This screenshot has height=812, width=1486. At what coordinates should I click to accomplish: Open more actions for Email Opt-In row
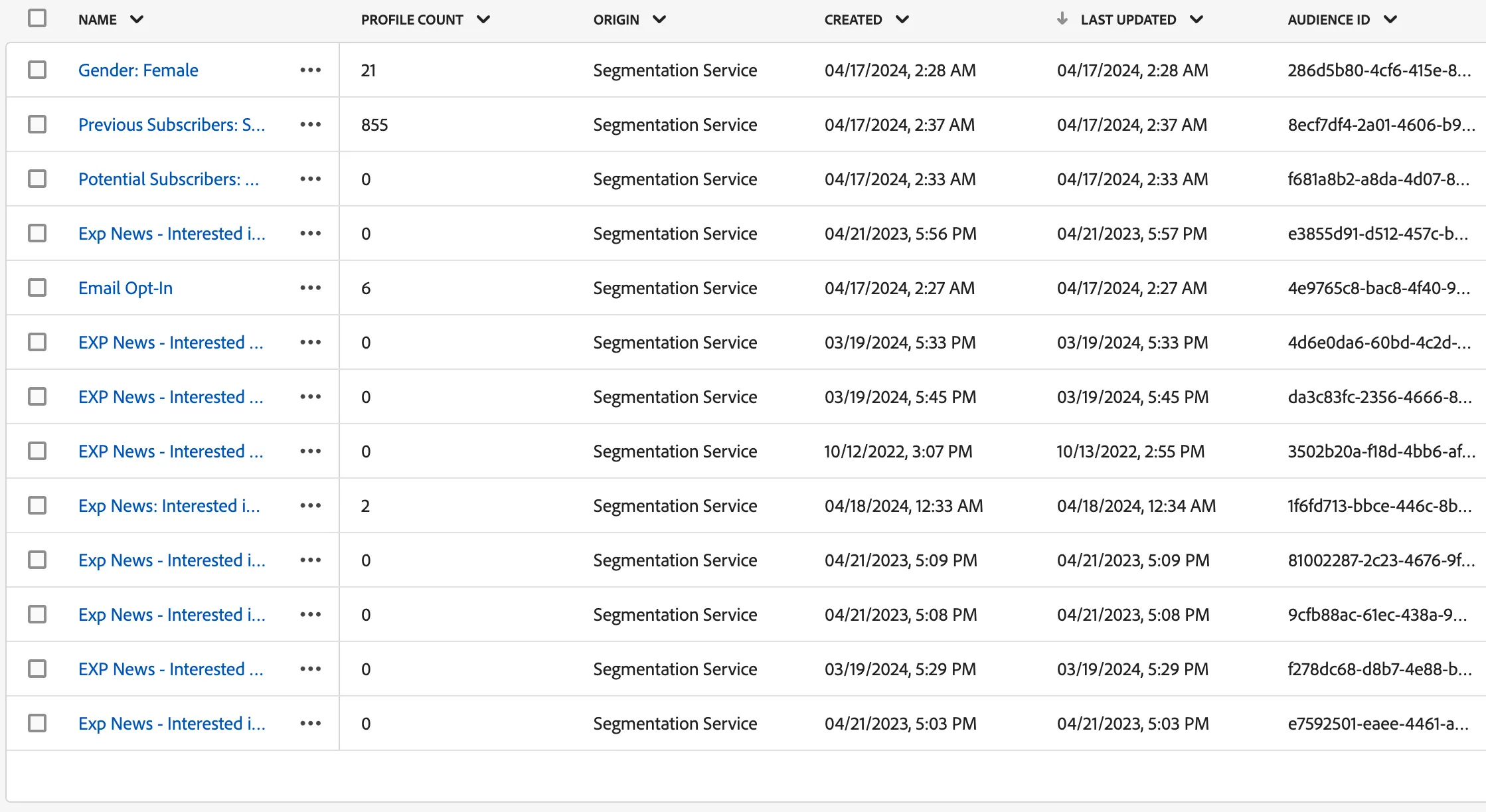[310, 287]
